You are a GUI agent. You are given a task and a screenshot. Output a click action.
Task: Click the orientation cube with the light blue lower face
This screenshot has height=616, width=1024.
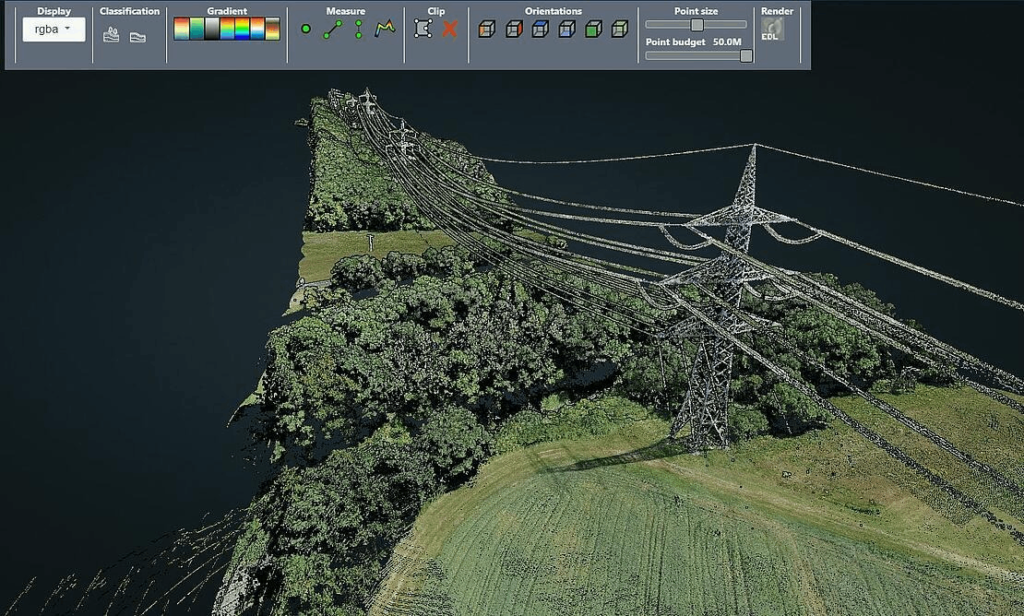(566, 29)
